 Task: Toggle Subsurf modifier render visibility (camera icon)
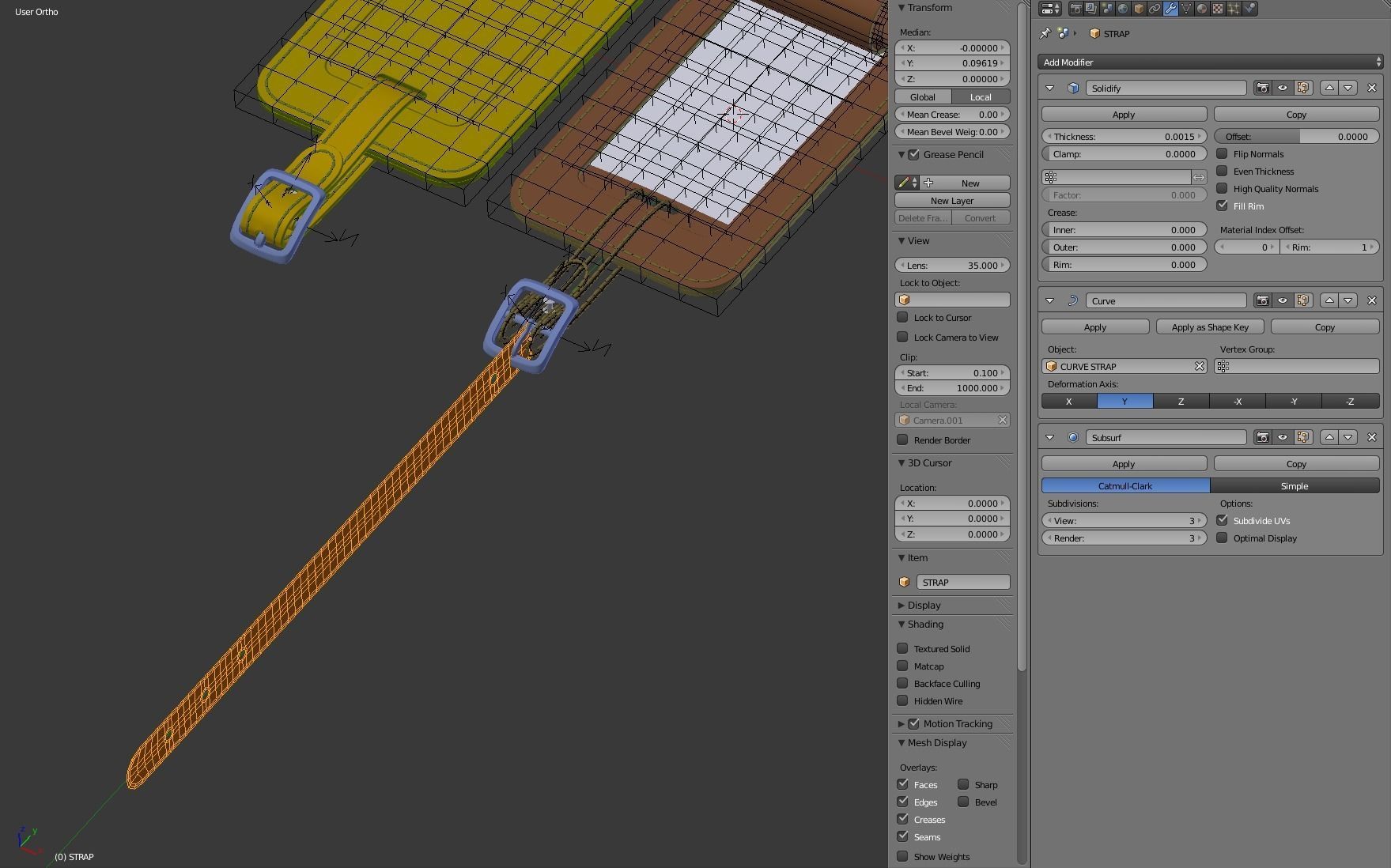(x=1262, y=437)
